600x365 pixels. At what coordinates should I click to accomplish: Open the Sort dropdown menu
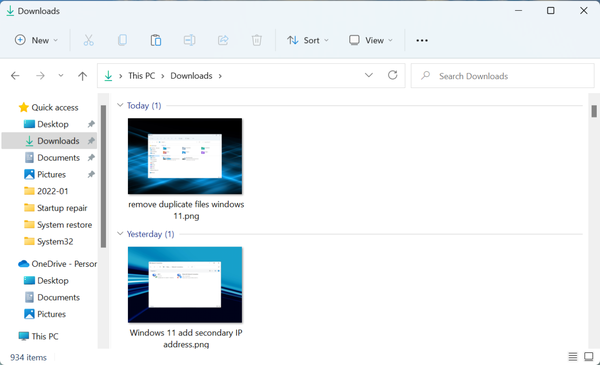click(x=308, y=40)
